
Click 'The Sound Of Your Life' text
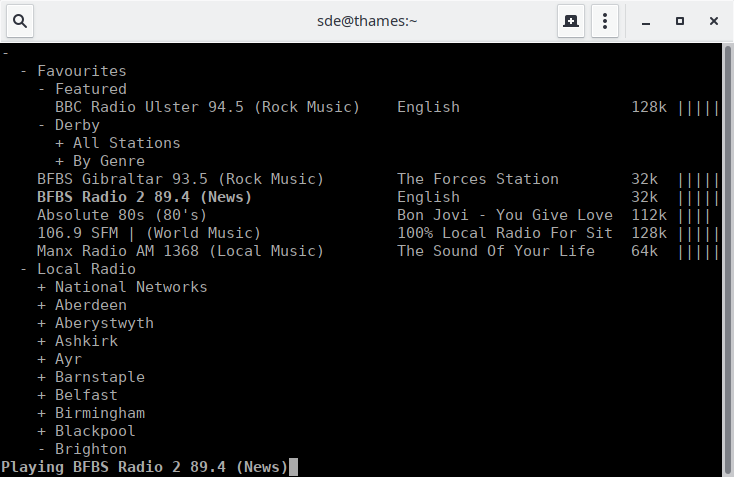tap(496, 251)
